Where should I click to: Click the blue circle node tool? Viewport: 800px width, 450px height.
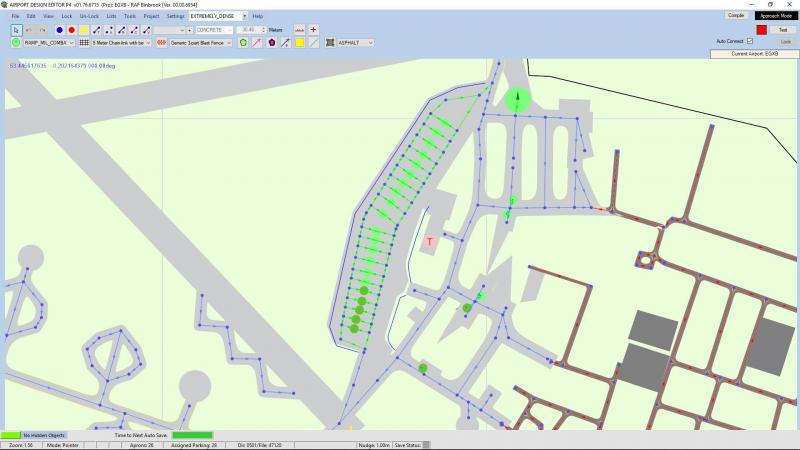click(59, 30)
